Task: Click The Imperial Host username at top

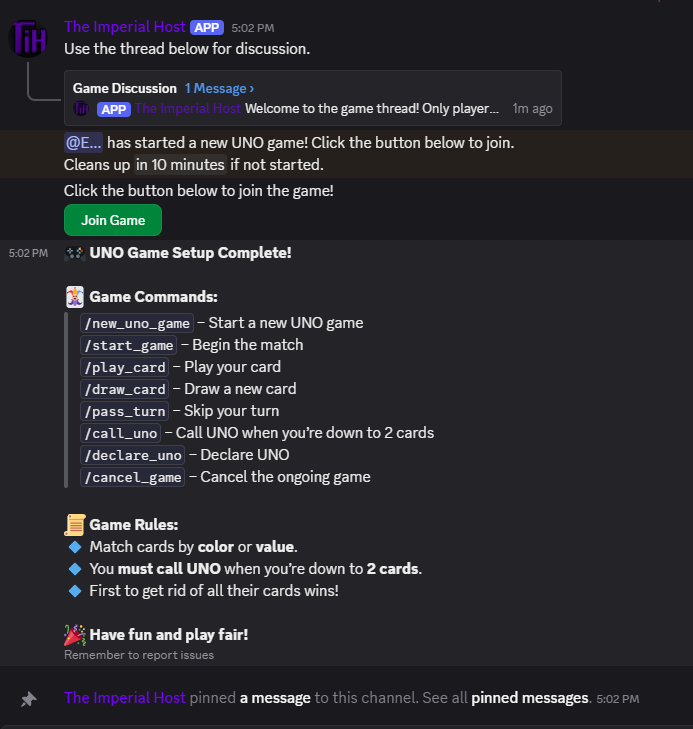Action: (125, 27)
